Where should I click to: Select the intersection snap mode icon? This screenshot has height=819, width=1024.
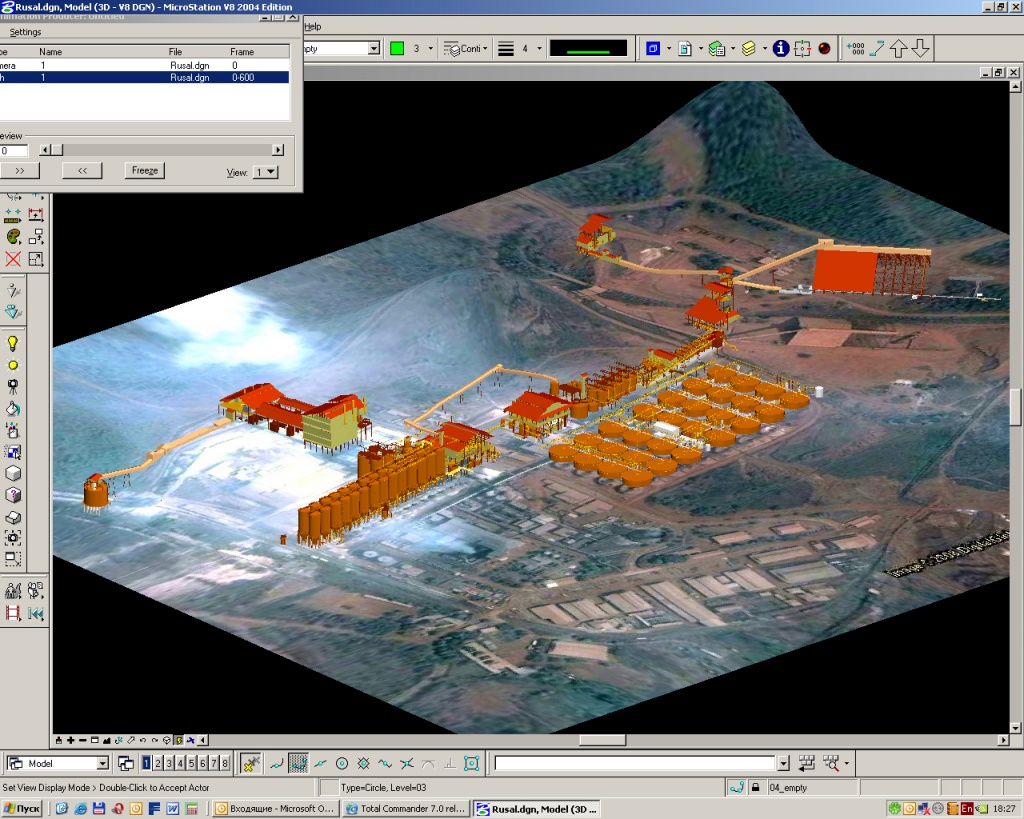[x=407, y=763]
